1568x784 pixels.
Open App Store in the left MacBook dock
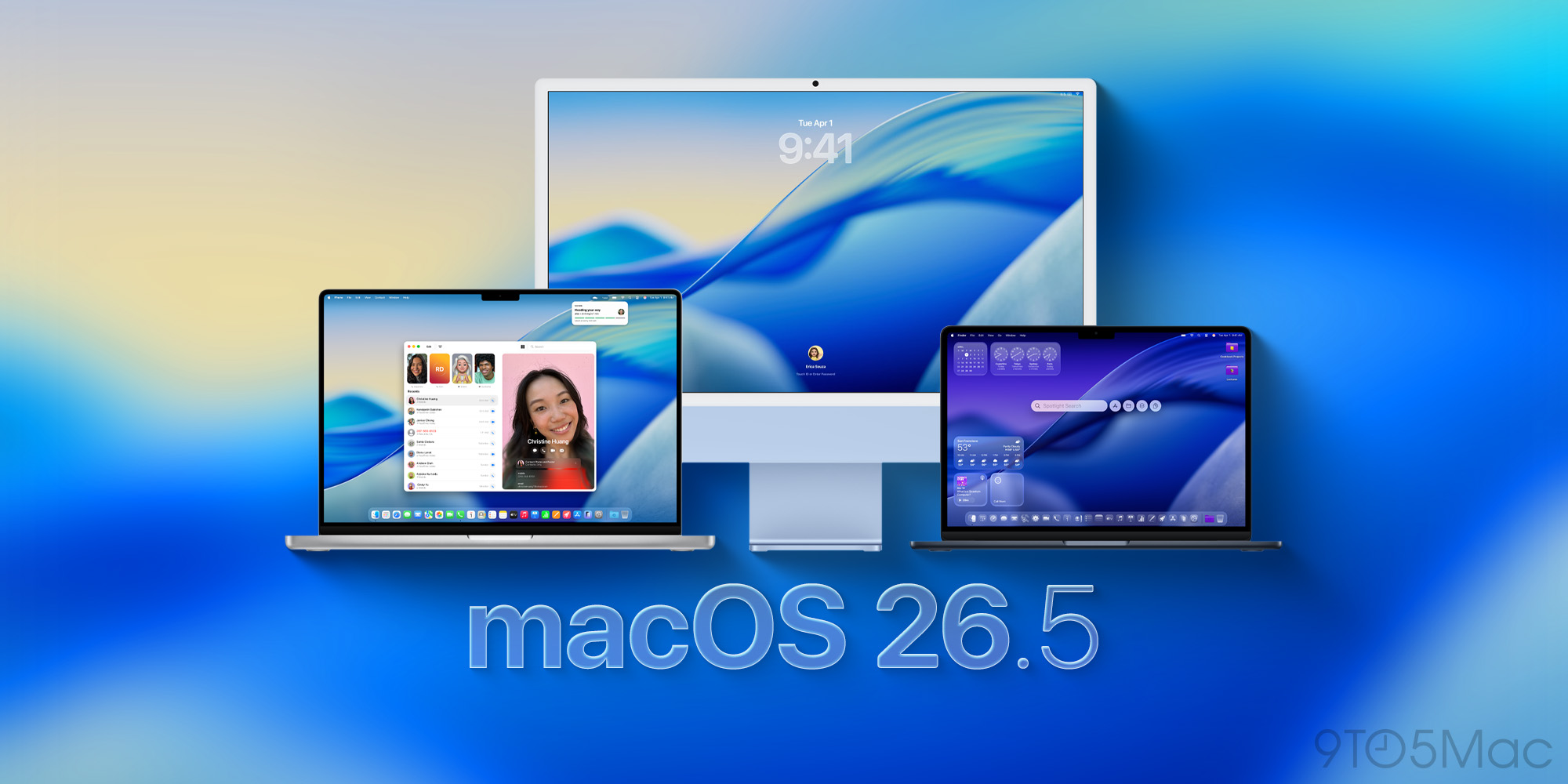(x=577, y=515)
